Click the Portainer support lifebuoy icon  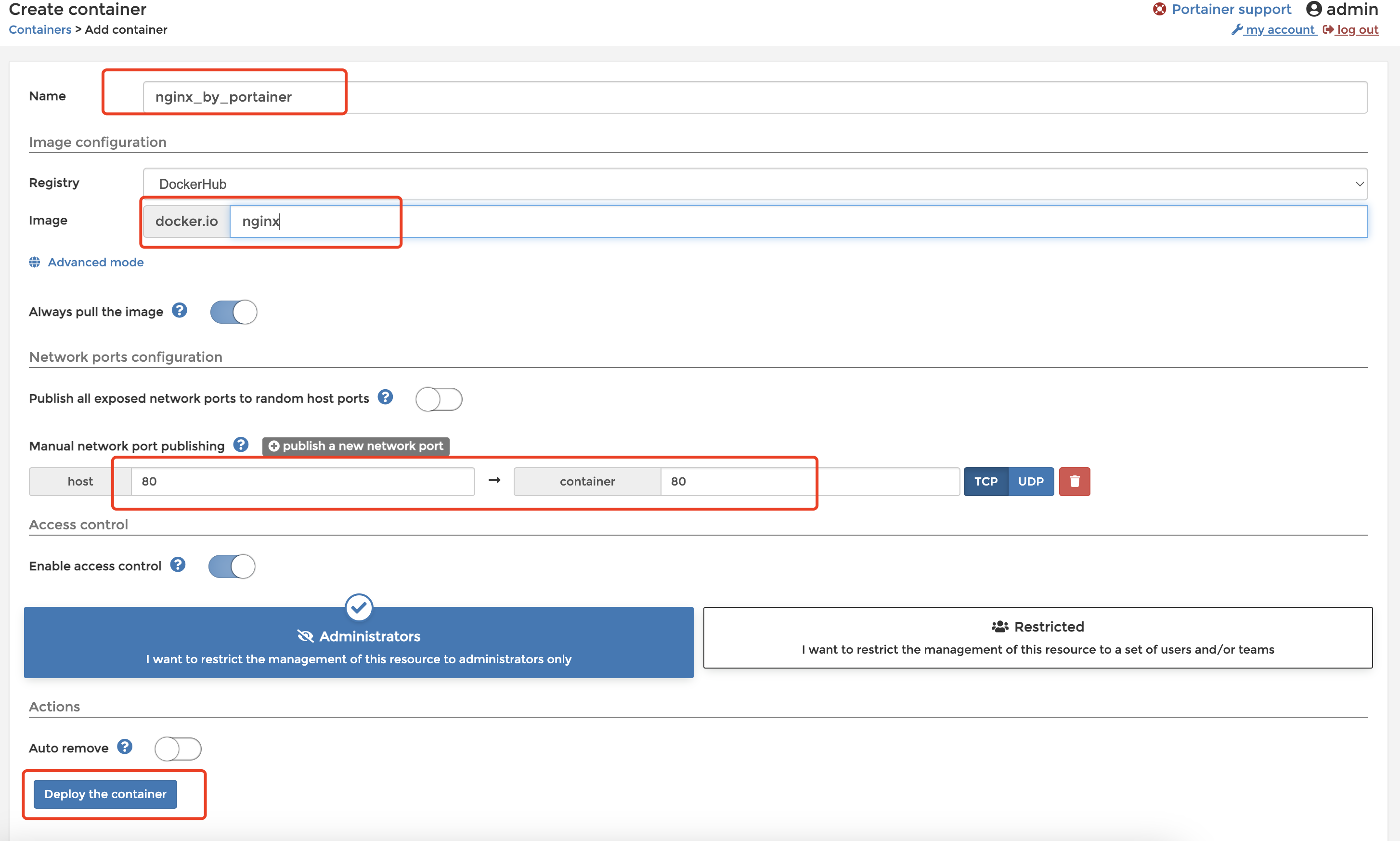(x=1159, y=9)
